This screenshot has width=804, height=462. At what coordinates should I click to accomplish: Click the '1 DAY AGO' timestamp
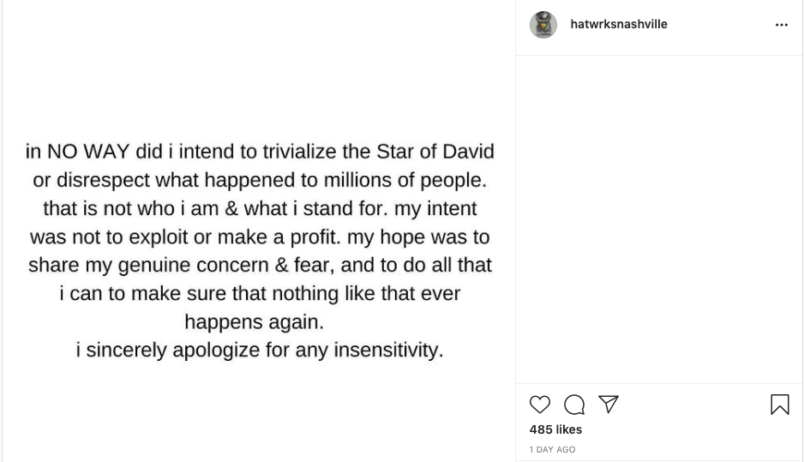coord(552,449)
